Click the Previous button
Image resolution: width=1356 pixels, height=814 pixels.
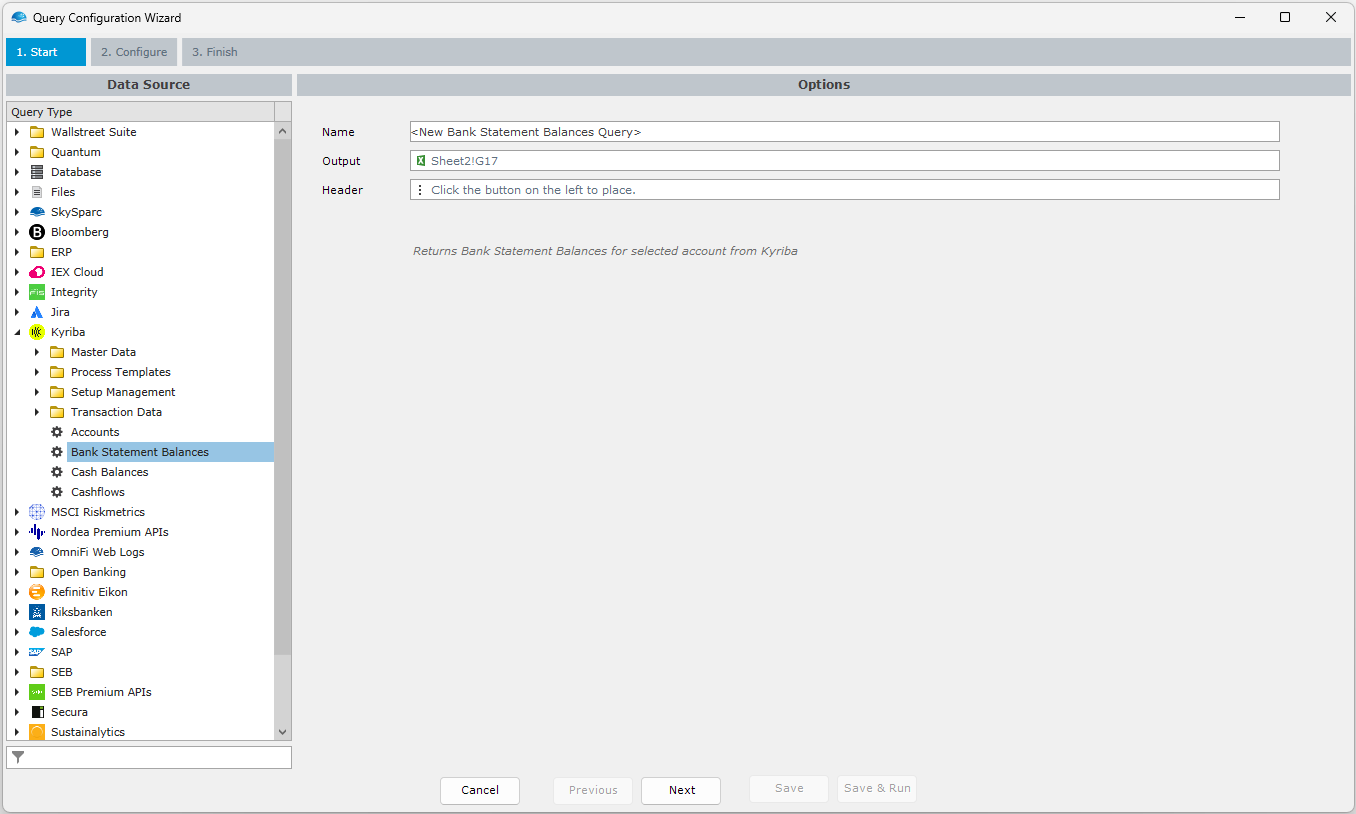(x=593, y=790)
